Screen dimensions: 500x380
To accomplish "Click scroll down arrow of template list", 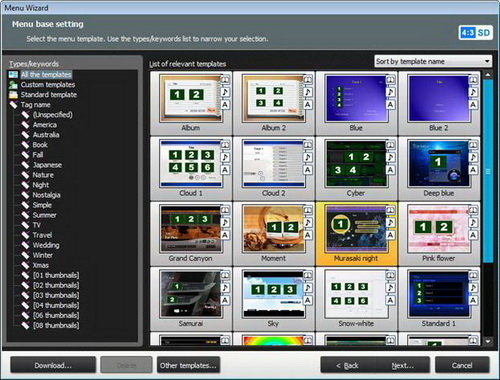I will point(488,341).
